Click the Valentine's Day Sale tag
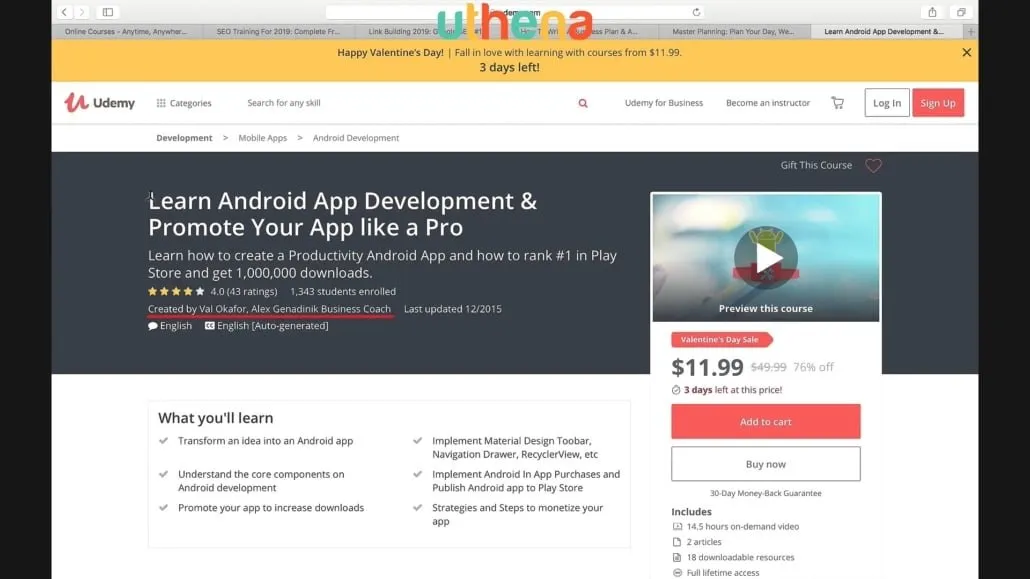 point(721,340)
